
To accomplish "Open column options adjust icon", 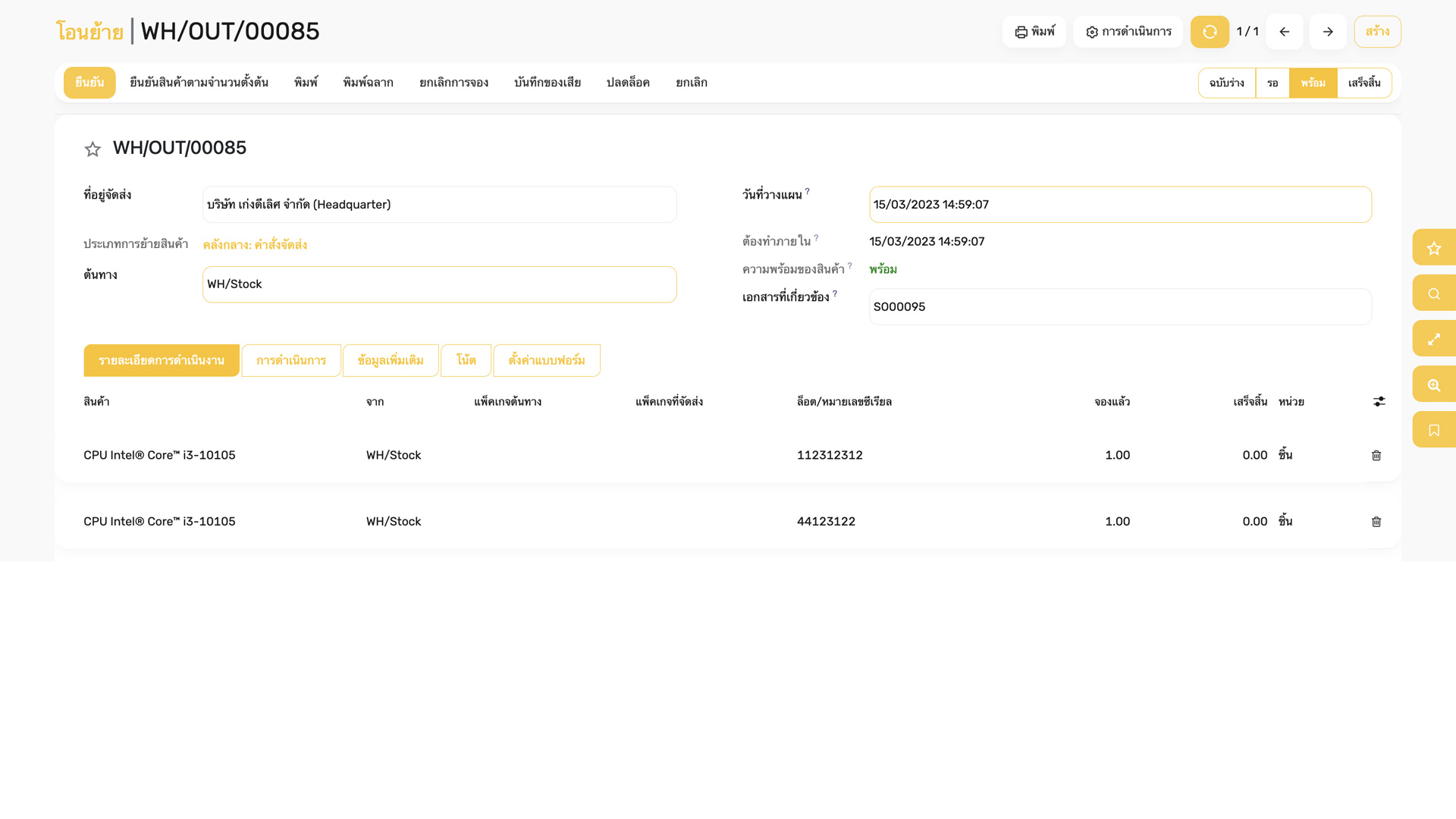I will (1379, 402).
